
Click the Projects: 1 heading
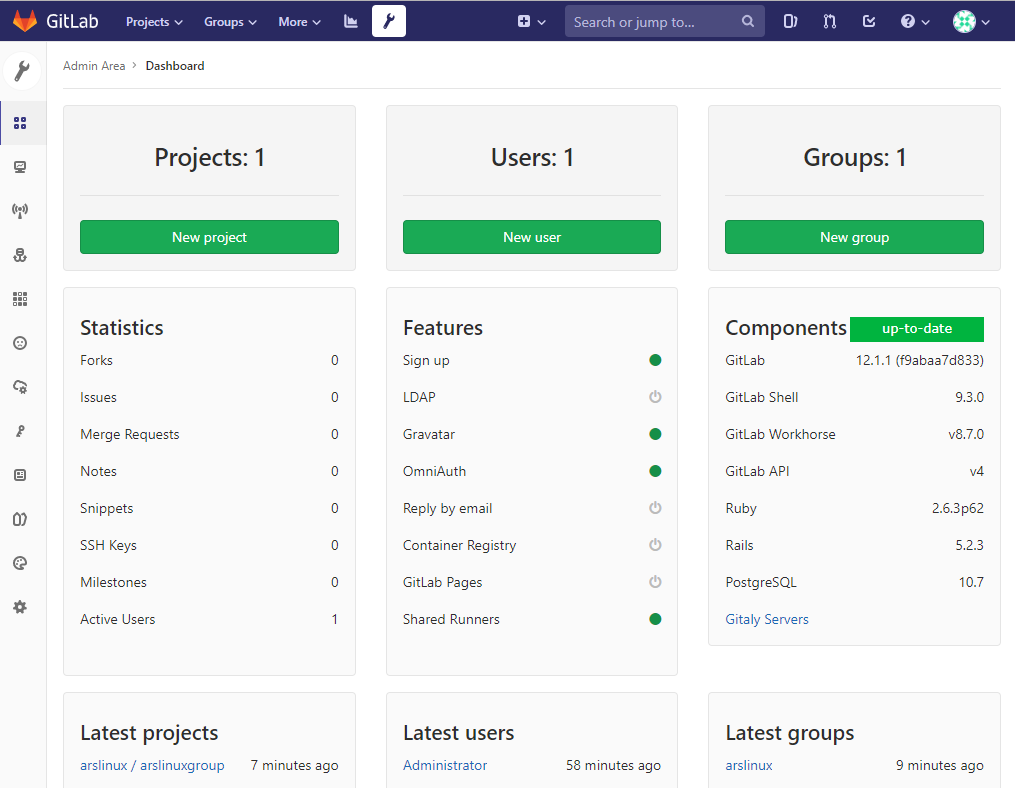pyautogui.click(x=209, y=157)
